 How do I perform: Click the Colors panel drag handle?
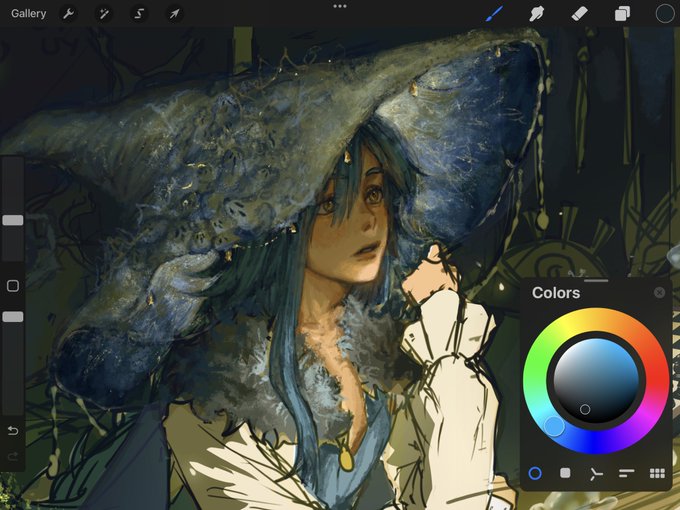(x=596, y=281)
